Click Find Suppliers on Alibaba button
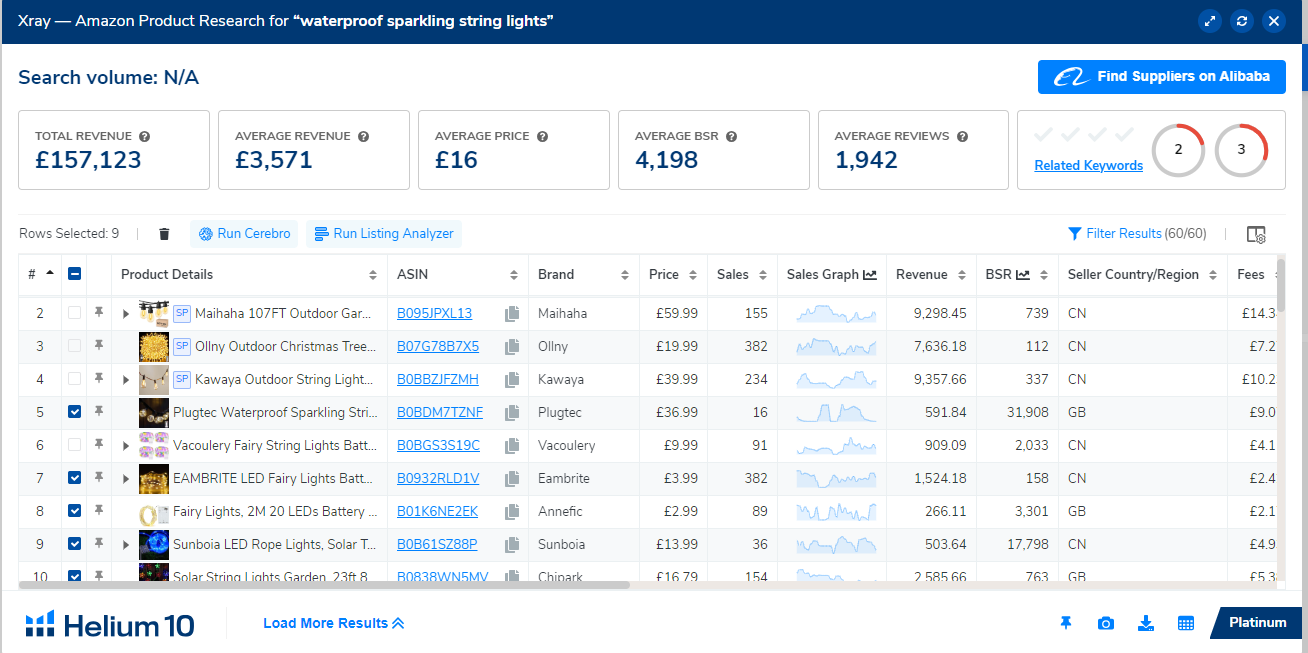The height and width of the screenshot is (653, 1308). coord(1162,77)
